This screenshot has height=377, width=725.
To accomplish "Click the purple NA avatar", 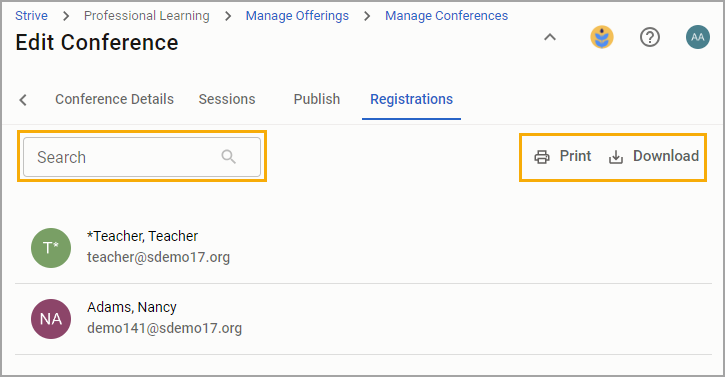I will pyautogui.click(x=51, y=319).
